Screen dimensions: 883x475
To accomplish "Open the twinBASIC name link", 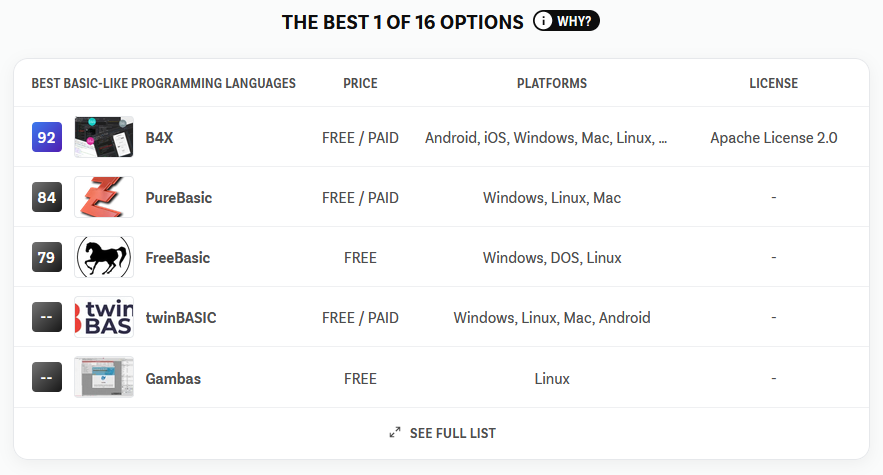I will [x=181, y=318].
